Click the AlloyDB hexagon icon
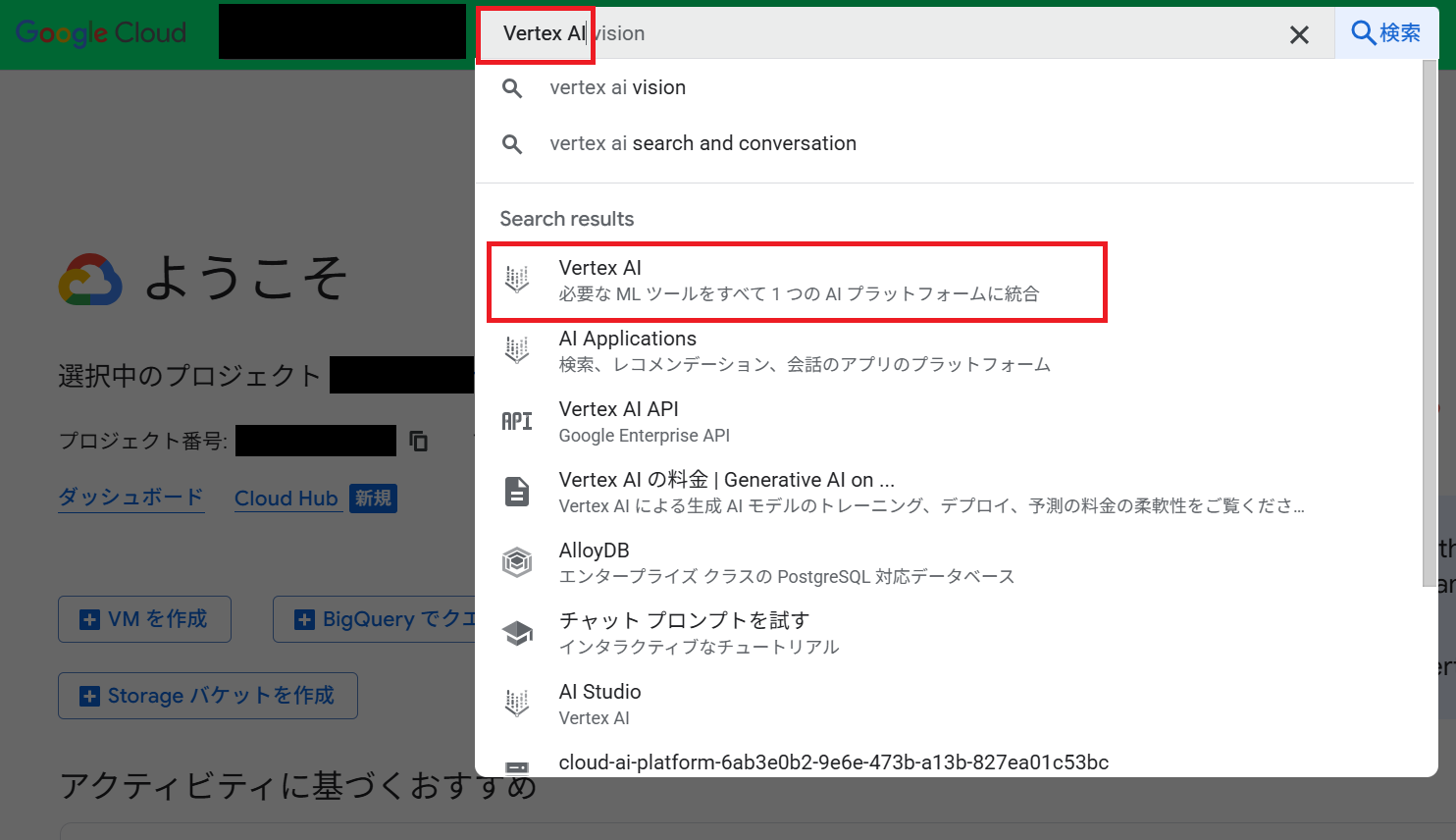This screenshot has width=1456, height=840. pyautogui.click(x=517, y=562)
